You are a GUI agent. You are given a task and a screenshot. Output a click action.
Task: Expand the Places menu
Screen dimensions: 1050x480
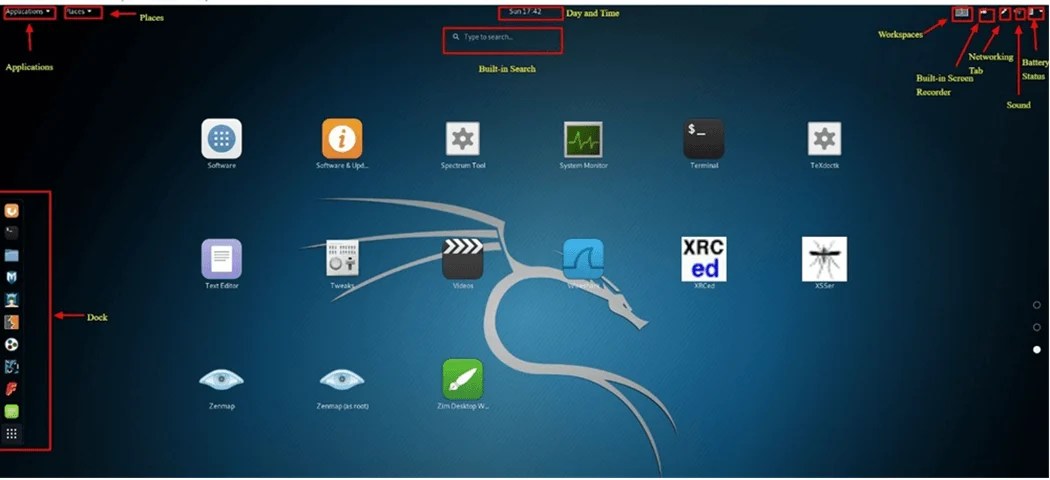pyautogui.click(x=79, y=12)
